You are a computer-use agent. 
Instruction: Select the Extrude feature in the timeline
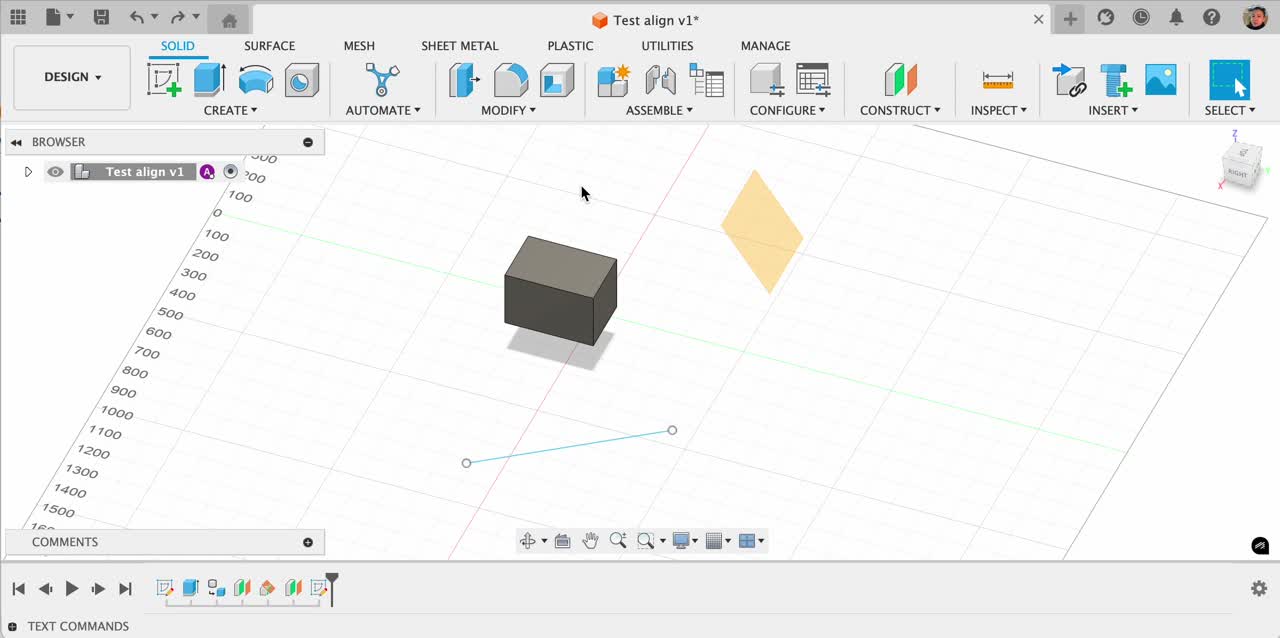pos(190,588)
